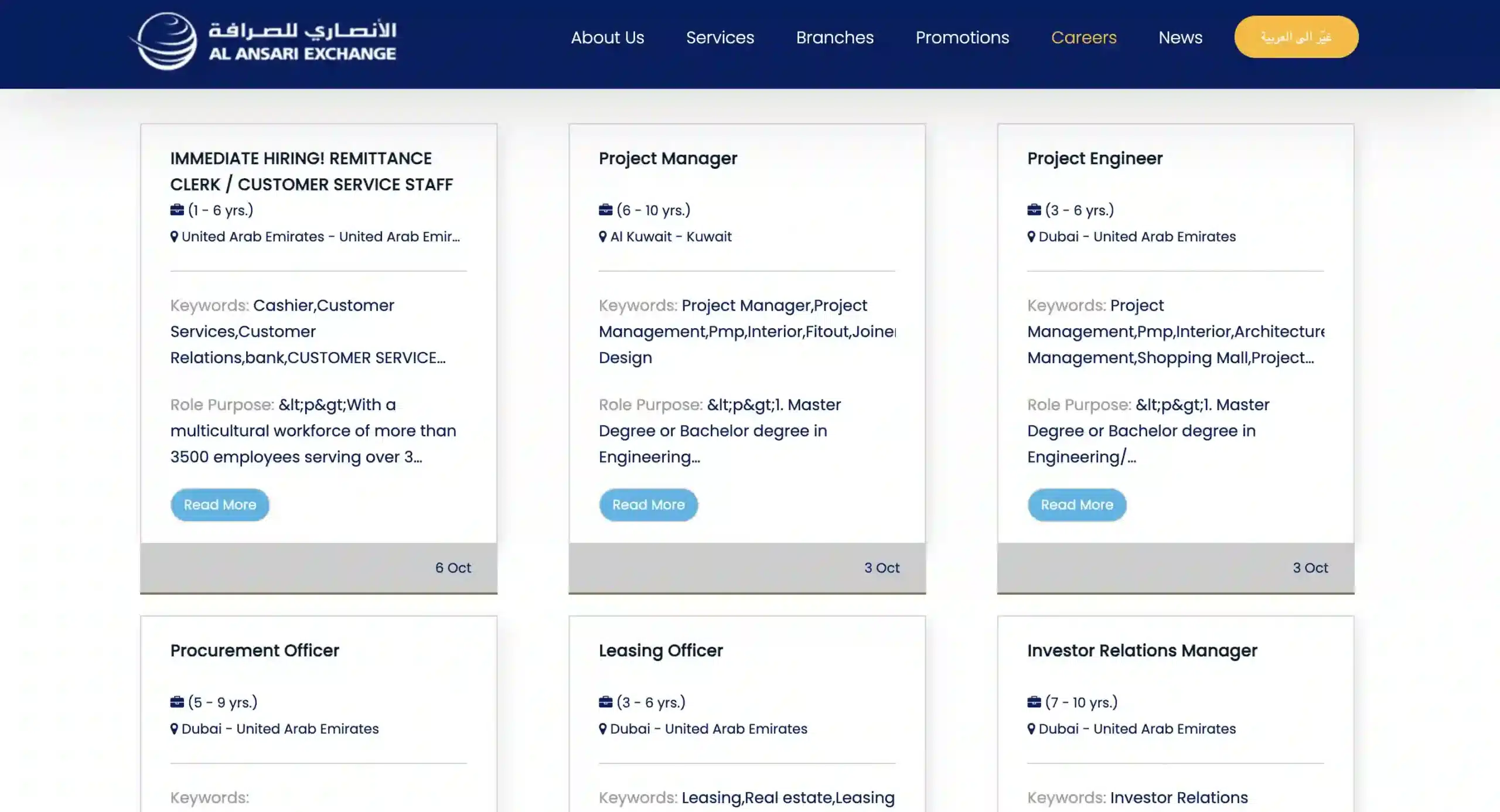This screenshot has width=1500, height=812.
Task: Open the Leasing Officer job title
Action: 660,650
